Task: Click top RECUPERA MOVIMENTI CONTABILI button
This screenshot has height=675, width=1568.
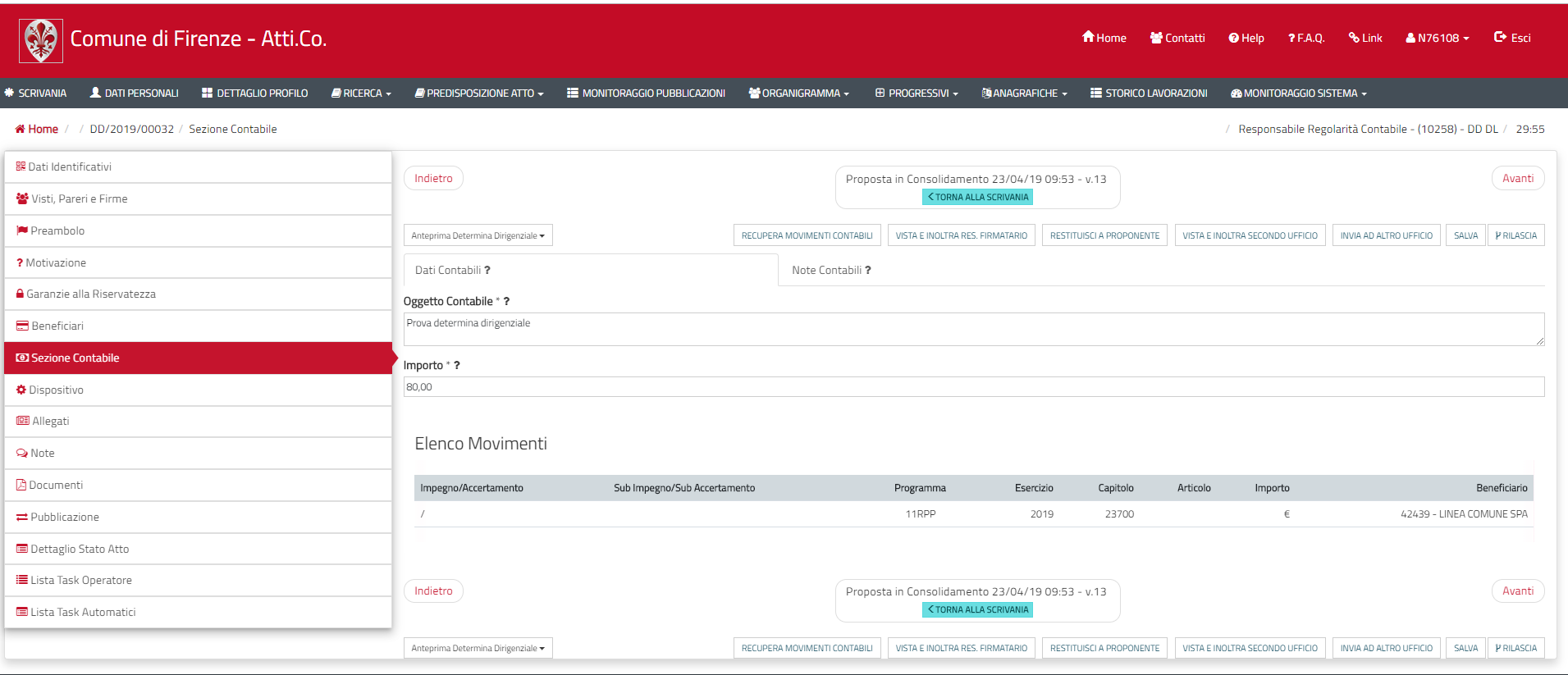Action: 807,235
